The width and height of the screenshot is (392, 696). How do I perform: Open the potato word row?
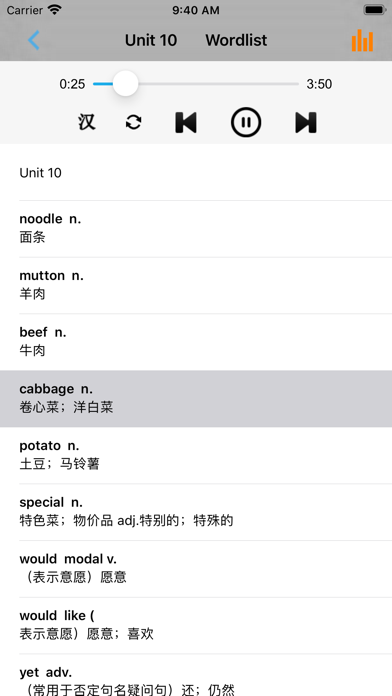pos(196,455)
